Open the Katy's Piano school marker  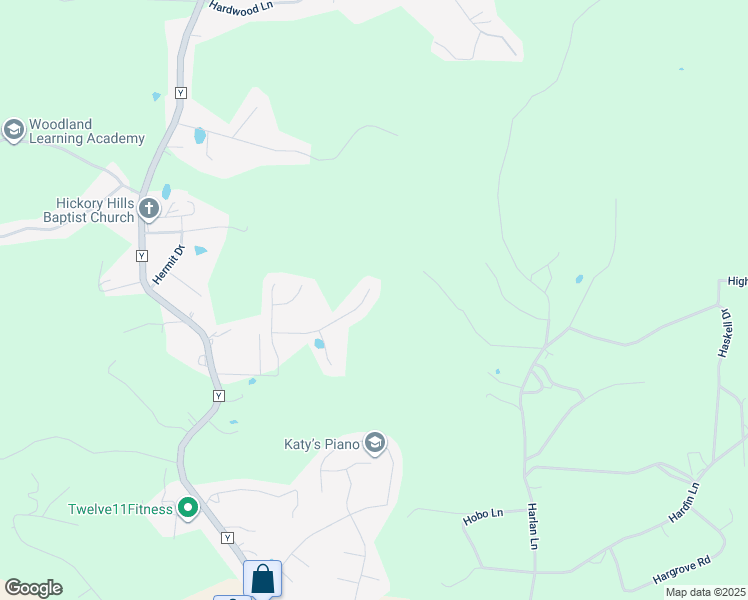tap(375, 444)
